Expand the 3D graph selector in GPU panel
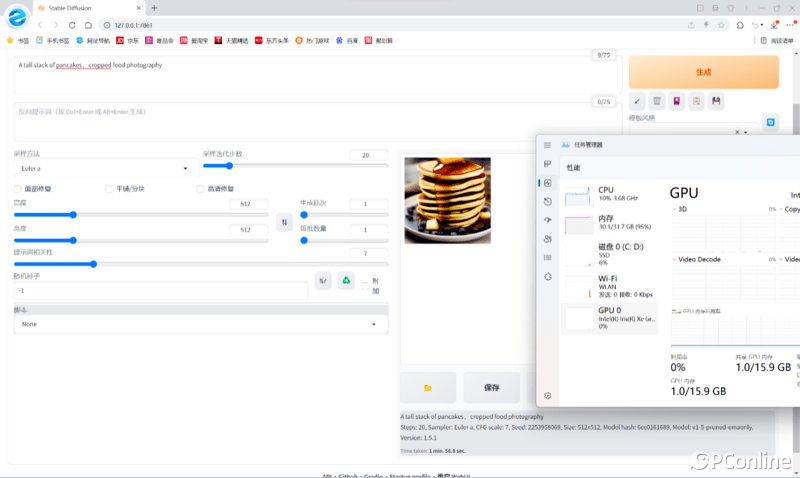This screenshot has height=478, width=800. (x=675, y=209)
